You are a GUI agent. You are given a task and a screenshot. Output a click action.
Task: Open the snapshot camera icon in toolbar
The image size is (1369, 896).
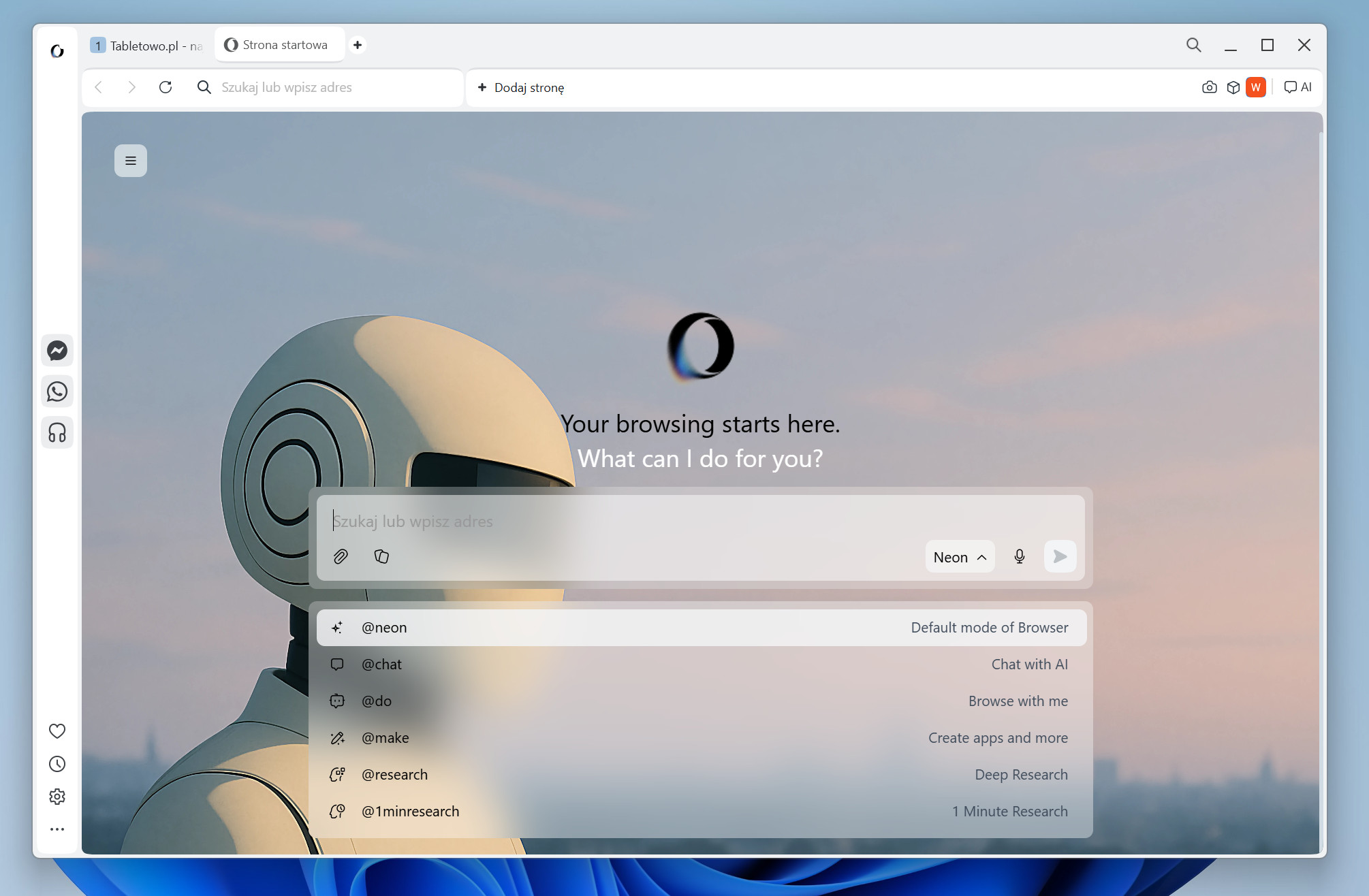click(x=1210, y=87)
